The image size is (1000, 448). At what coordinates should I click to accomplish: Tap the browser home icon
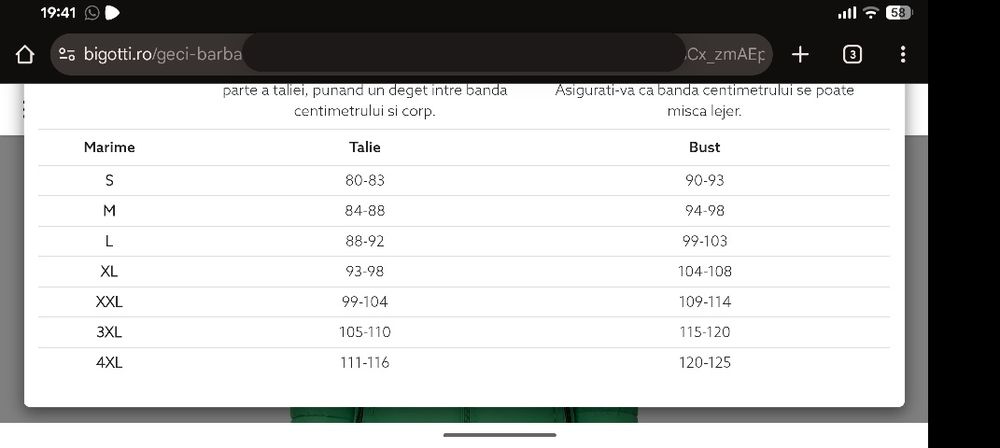coord(24,55)
